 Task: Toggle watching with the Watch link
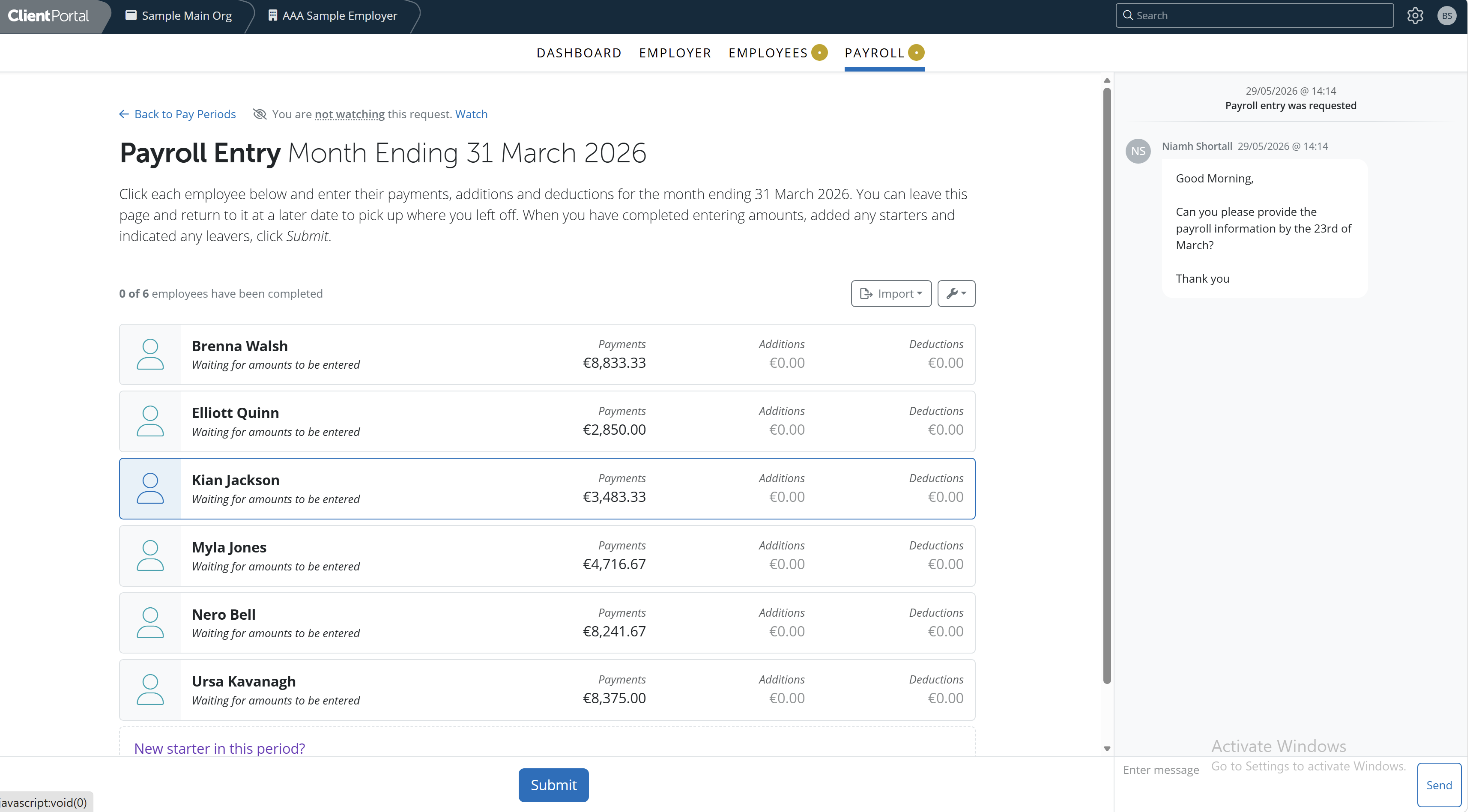[x=471, y=114]
